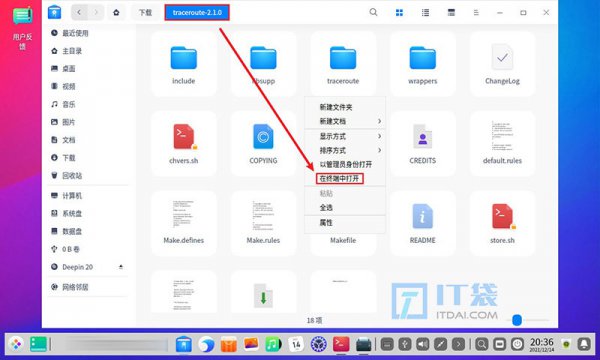
Task: Open 最近使用 in sidebar
Action: tap(88, 33)
